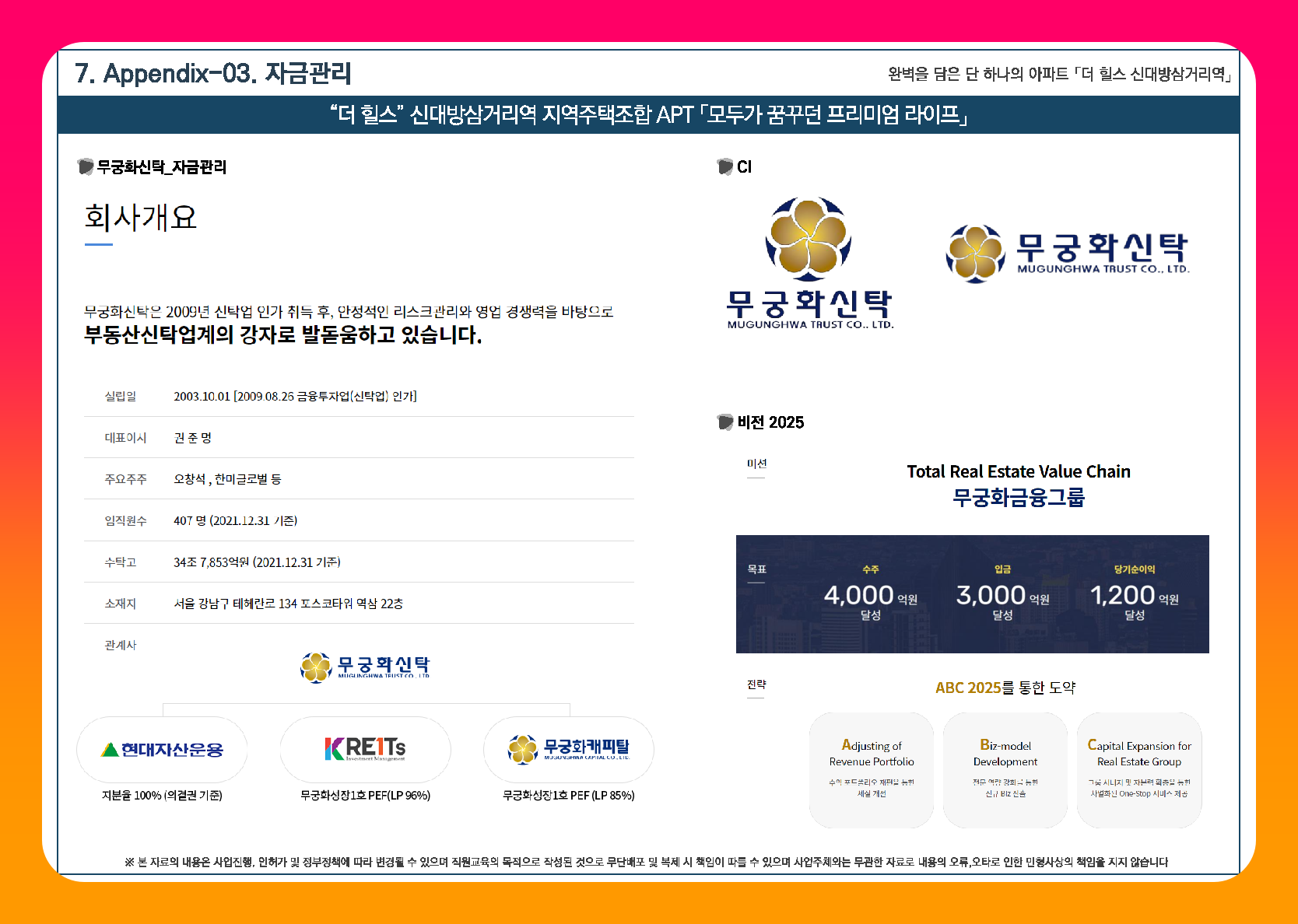Image resolution: width=1298 pixels, height=924 pixels.
Task: Click the shield bullet beside CI heading
Action: (725, 166)
